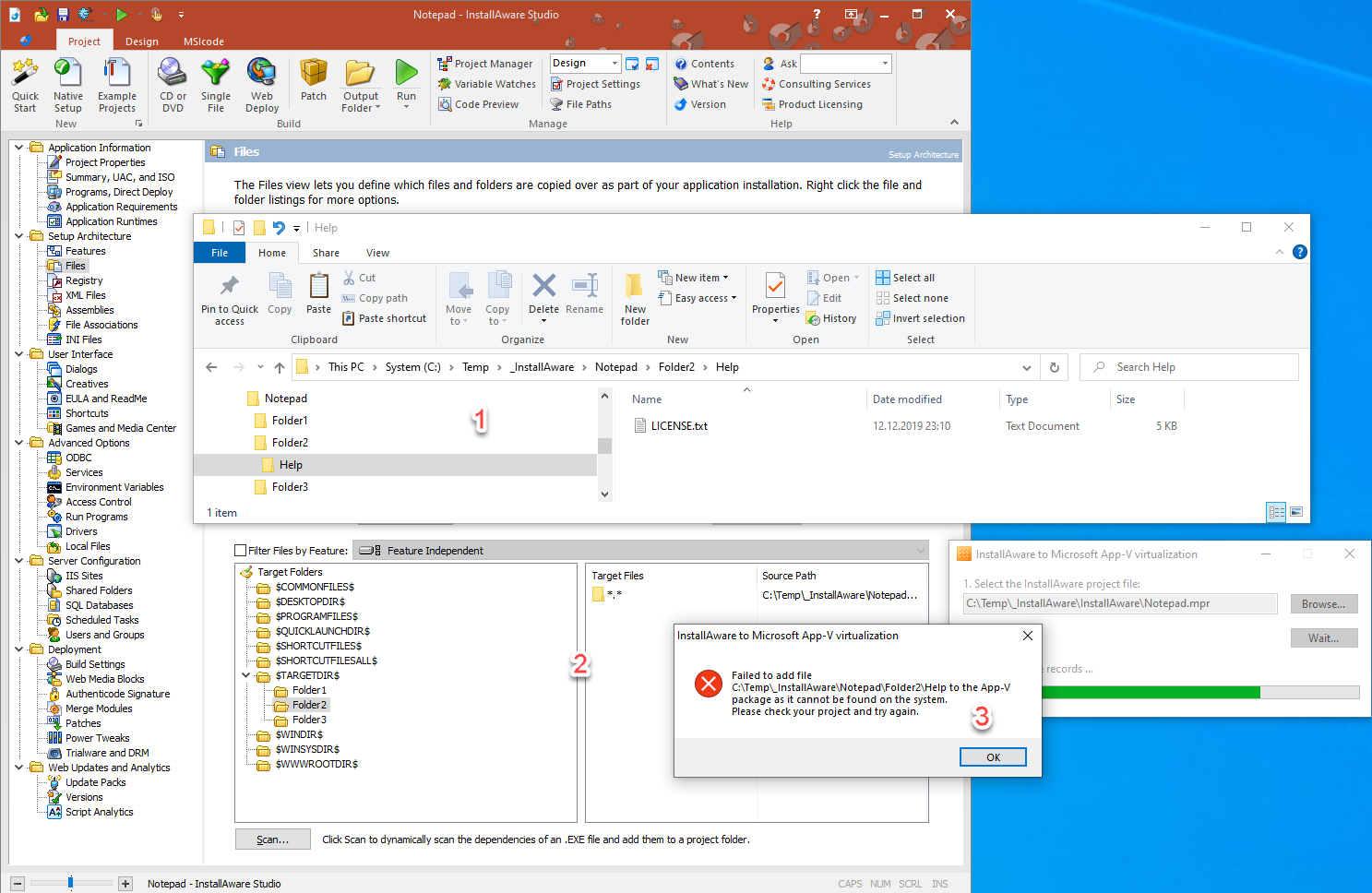Open Variable Watches

pos(487,84)
